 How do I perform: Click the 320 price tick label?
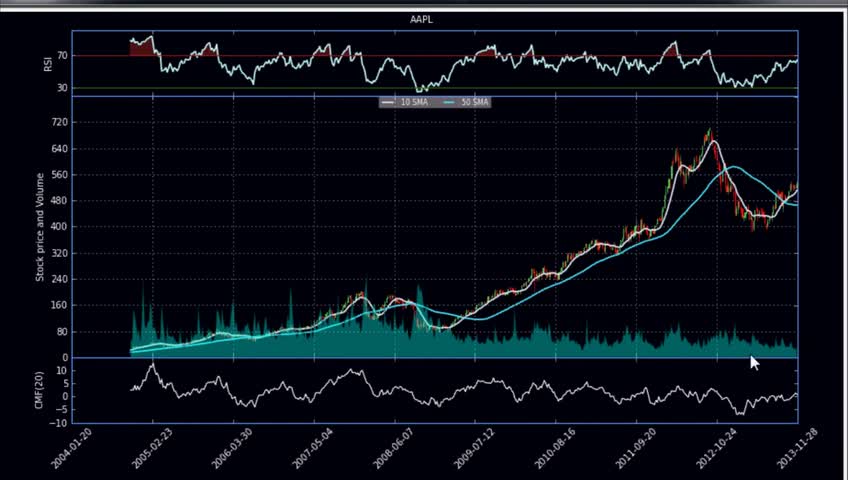(60, 253)
